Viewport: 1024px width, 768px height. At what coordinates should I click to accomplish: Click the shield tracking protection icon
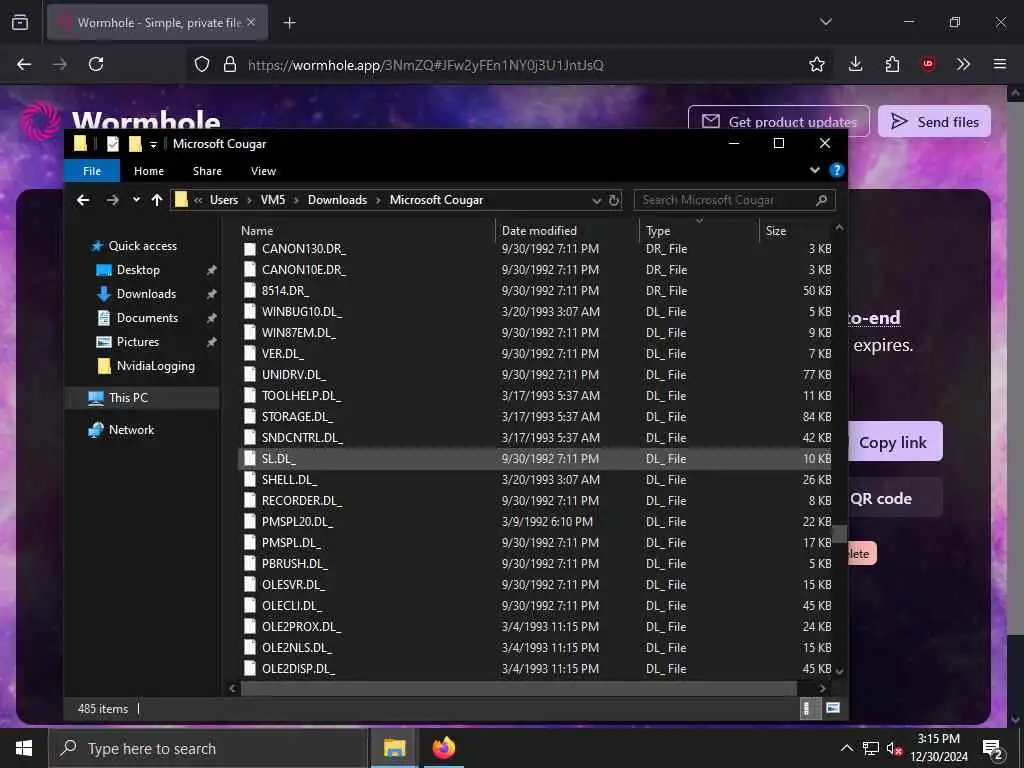202,64
